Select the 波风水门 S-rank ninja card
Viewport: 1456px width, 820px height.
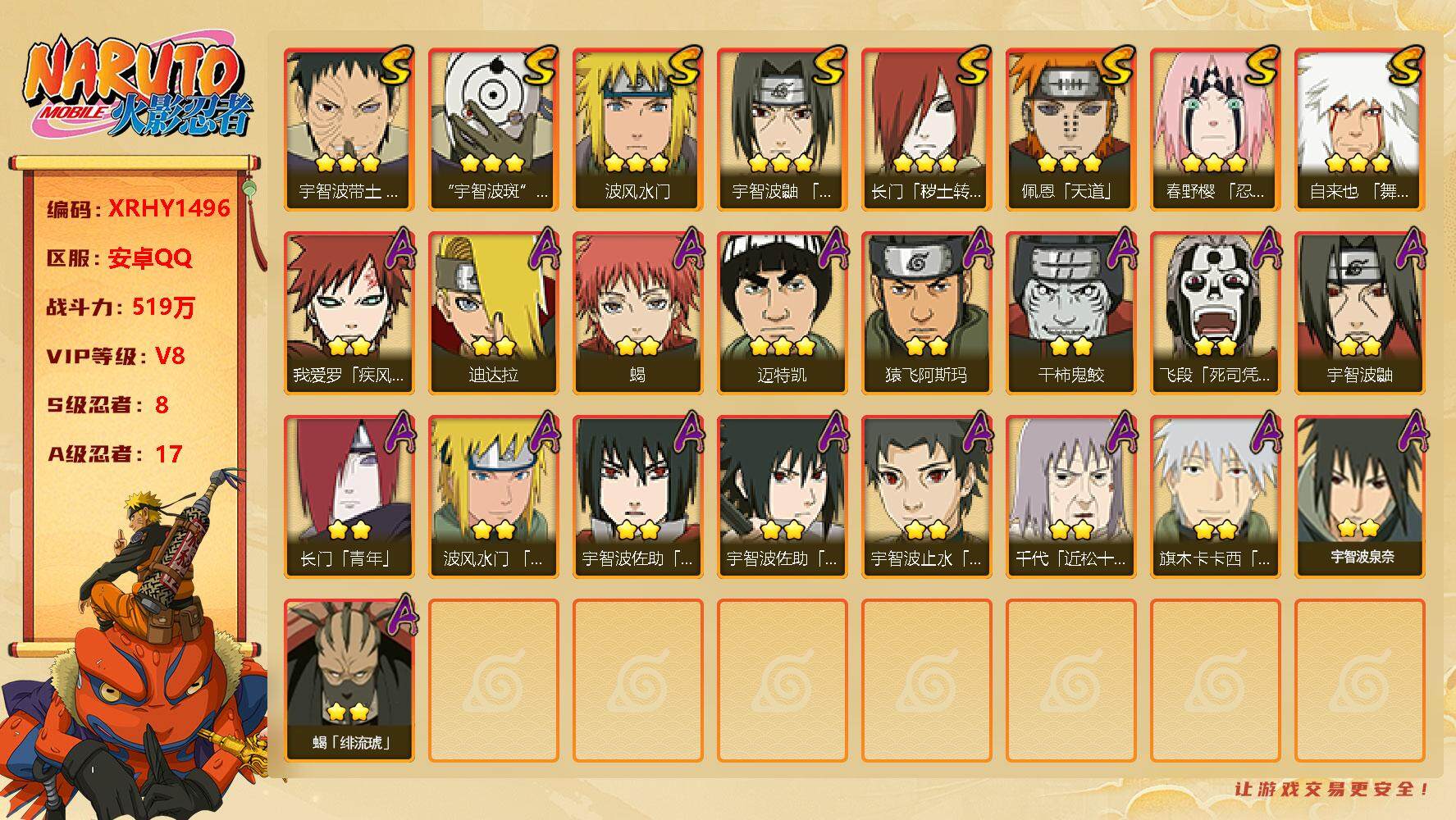pos(637,130)
